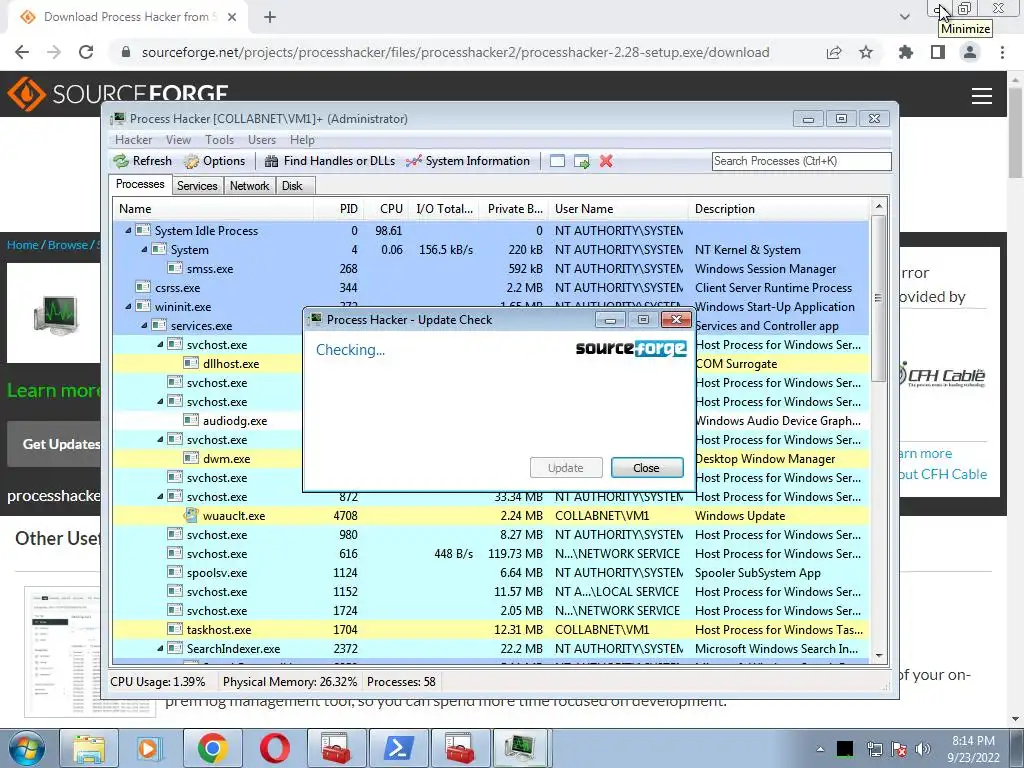The image size is (1024, 768).
Task: Open the Hacker menu
Action: tap(133, 140)
